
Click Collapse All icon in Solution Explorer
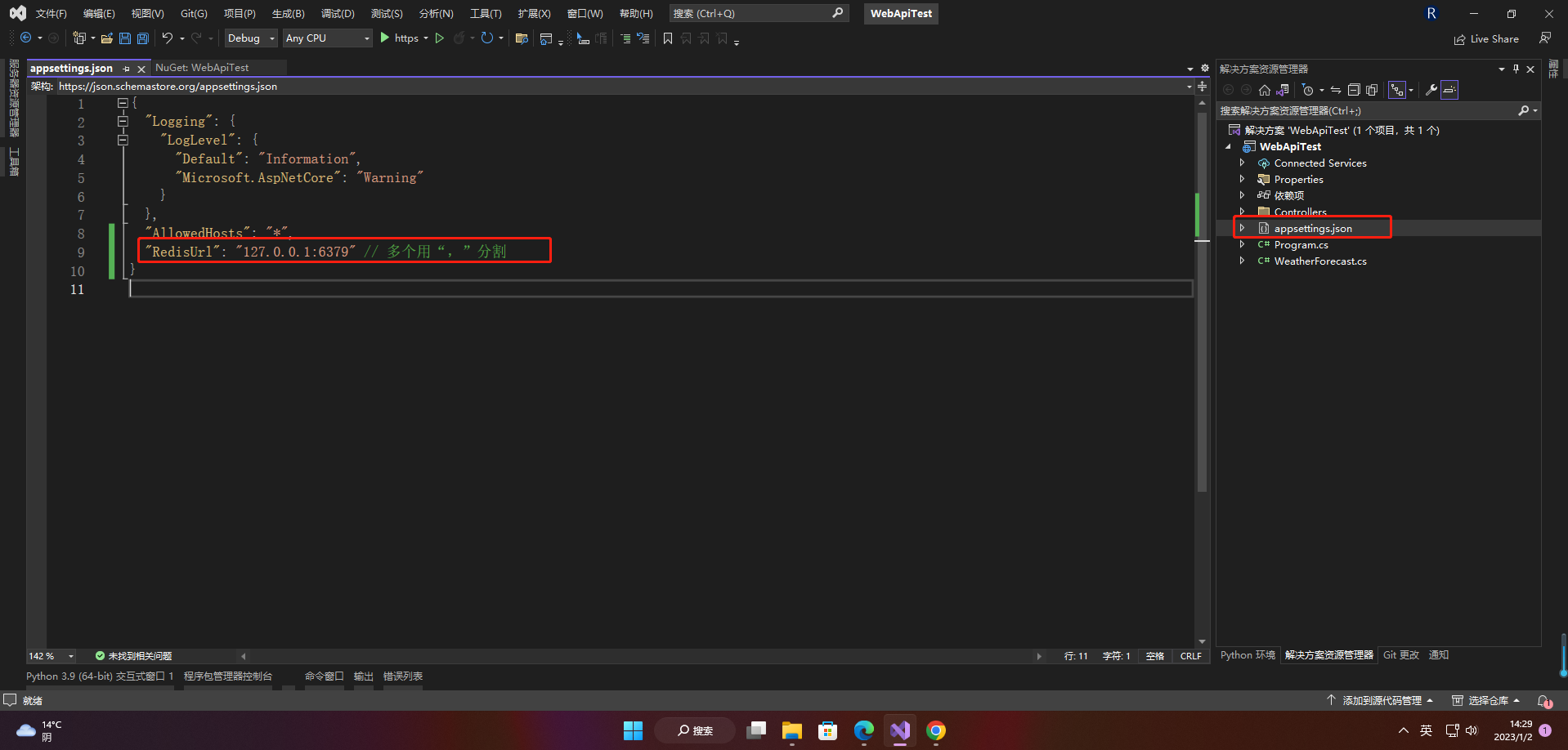[1354, 90]
